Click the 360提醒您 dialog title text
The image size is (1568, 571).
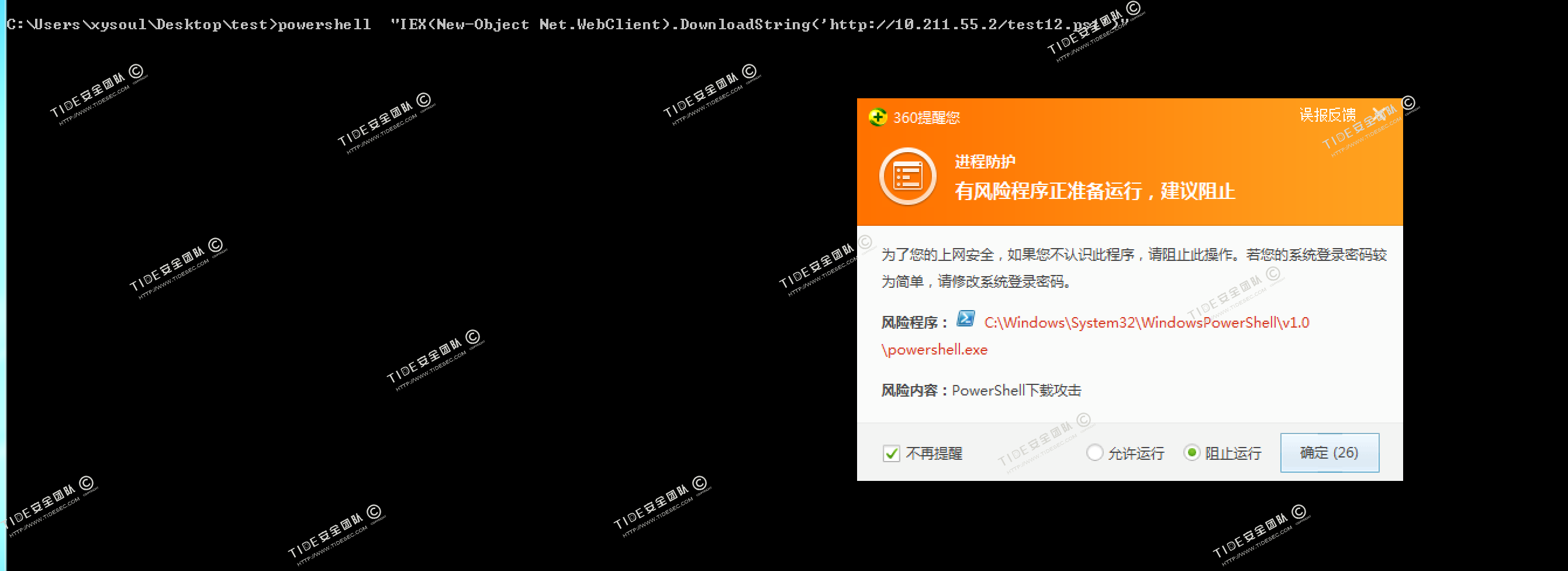[x=926, y=117]
